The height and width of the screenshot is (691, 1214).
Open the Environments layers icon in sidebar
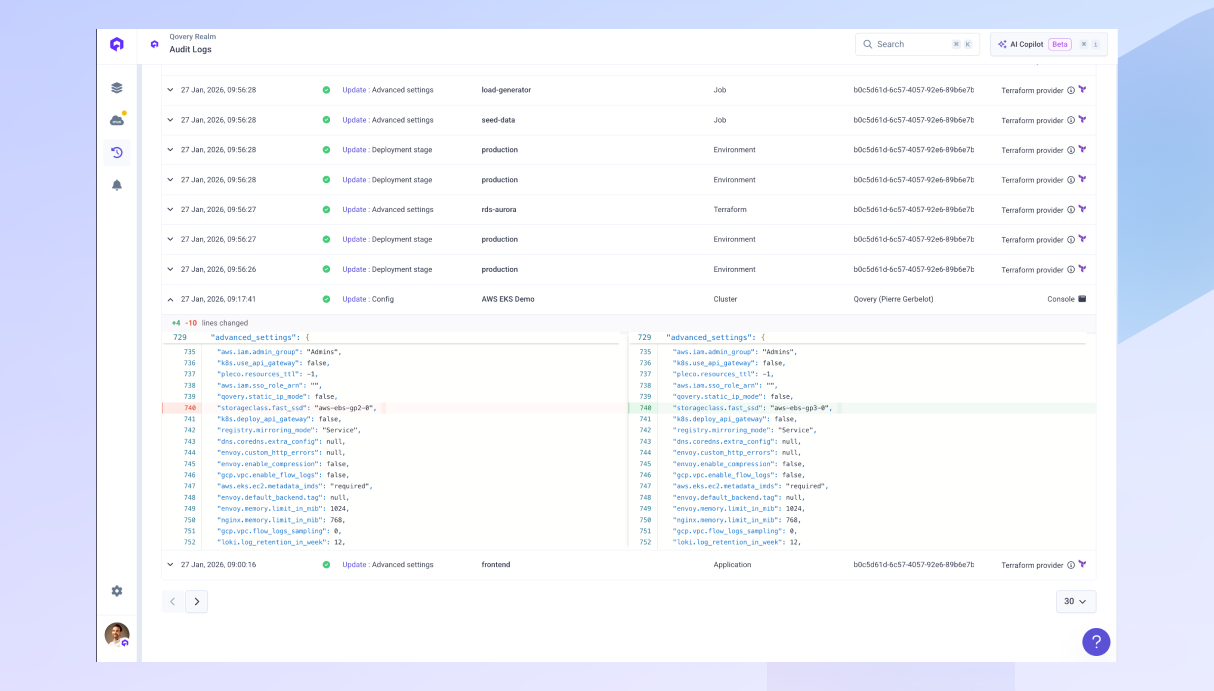coord(116,87)
